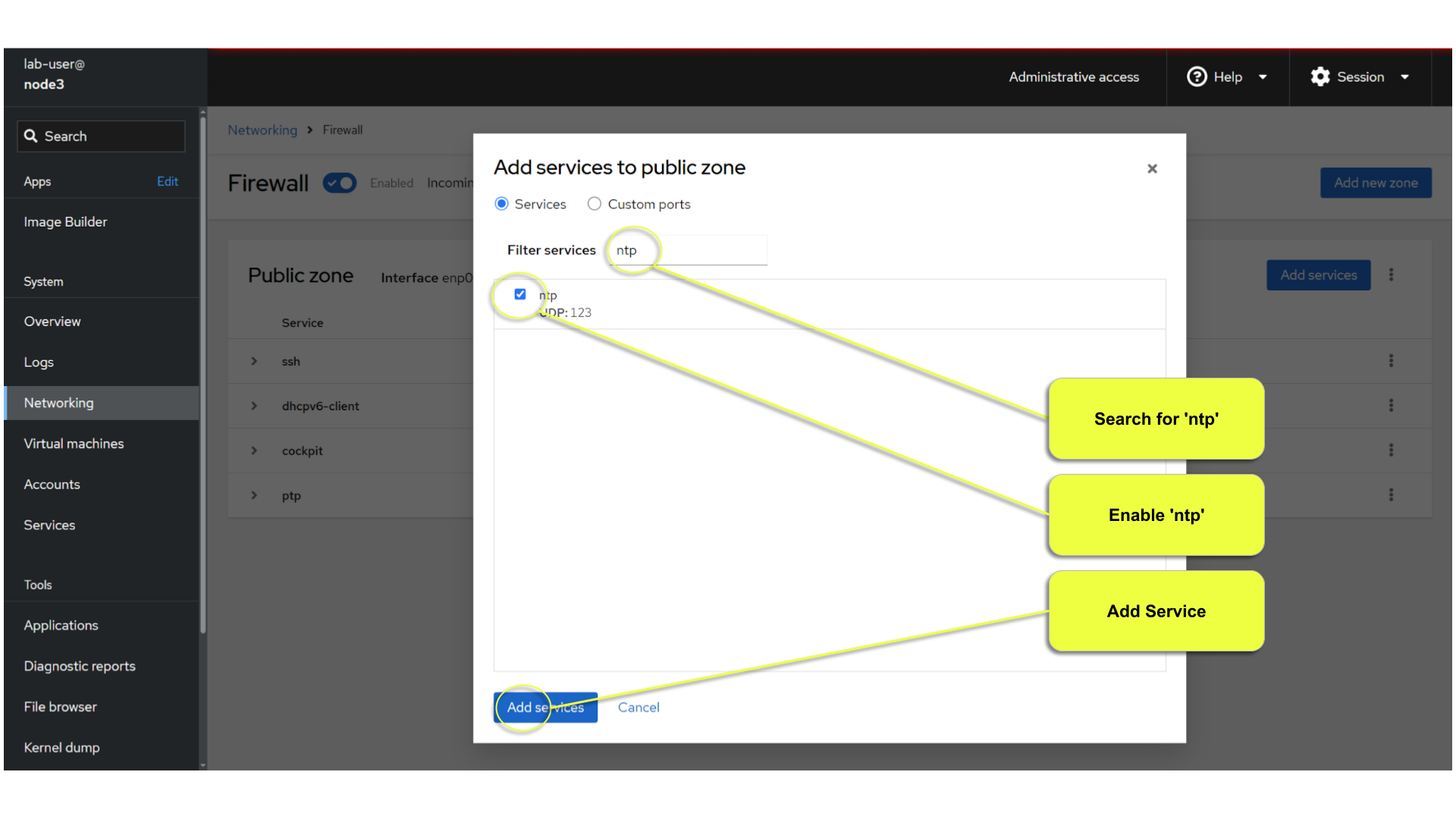Select the Custom ports radio button
The height and width of the screenshot is (819, 1456).
[x=595, y=204]
